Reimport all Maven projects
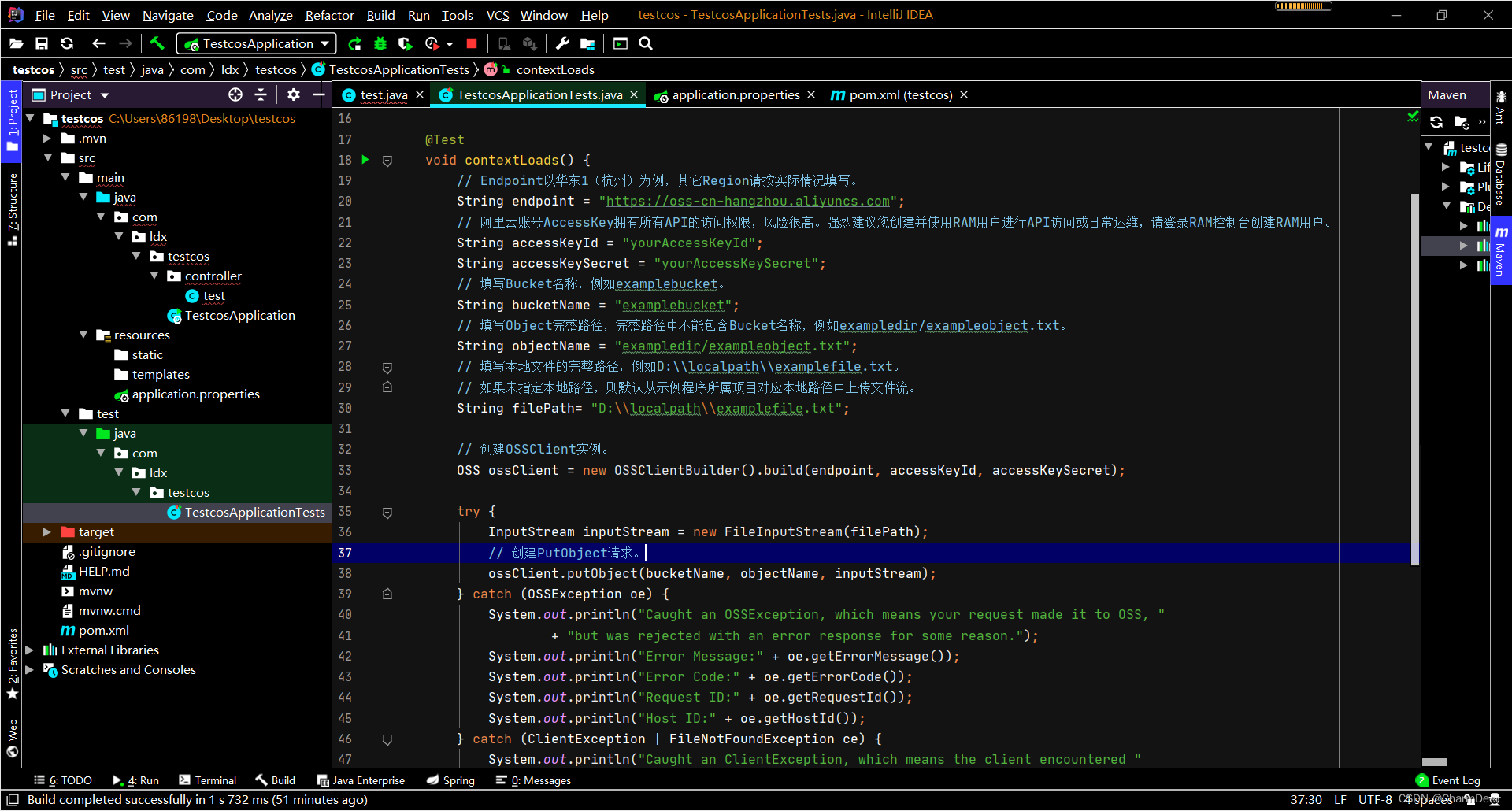Viewport: 1512px width, 811px height. 1436,122
